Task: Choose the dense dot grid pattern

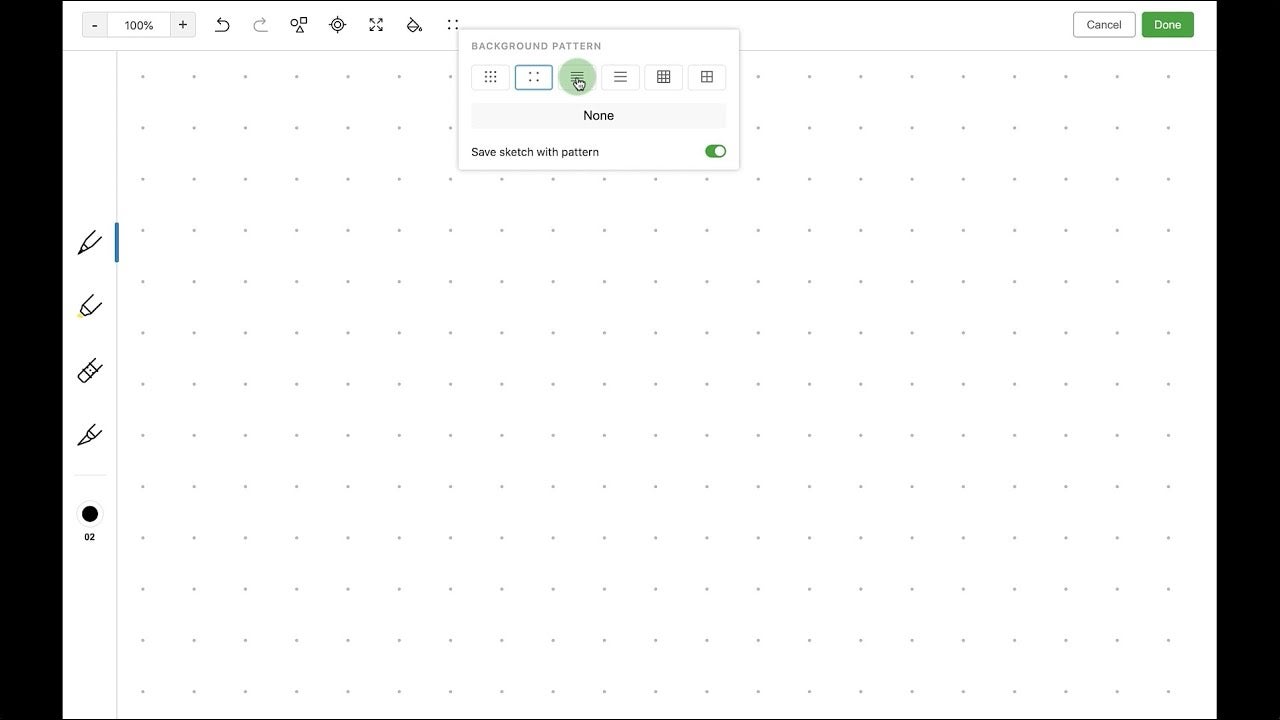Action: tap(491, 77)
